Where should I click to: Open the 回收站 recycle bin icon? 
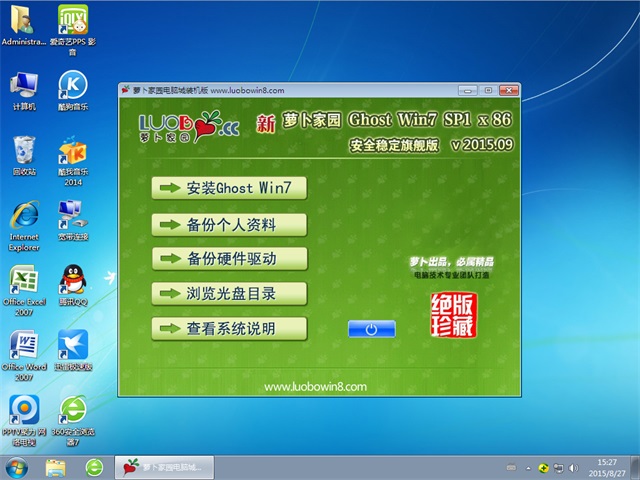[x=24, y=151]
